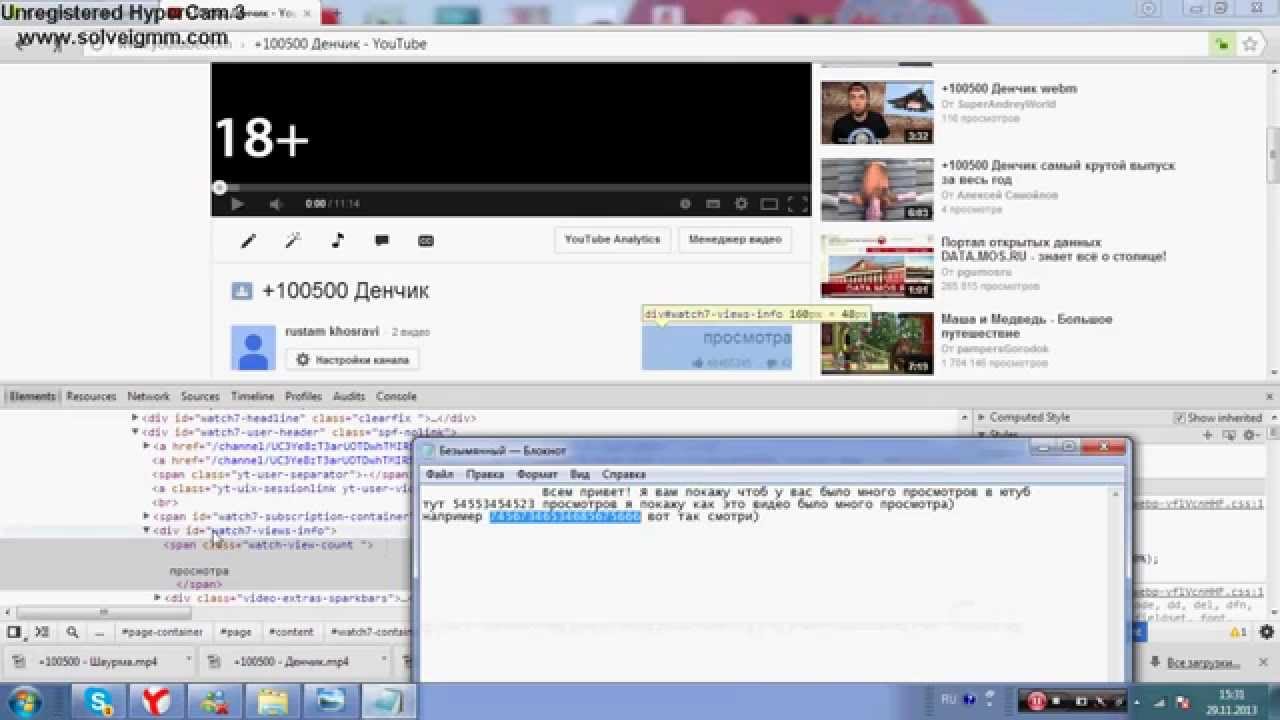The height and width of the screenshot is (720, 1280).
Task: Open the rustam khosravi channel link
Action: tap(333, 332)
